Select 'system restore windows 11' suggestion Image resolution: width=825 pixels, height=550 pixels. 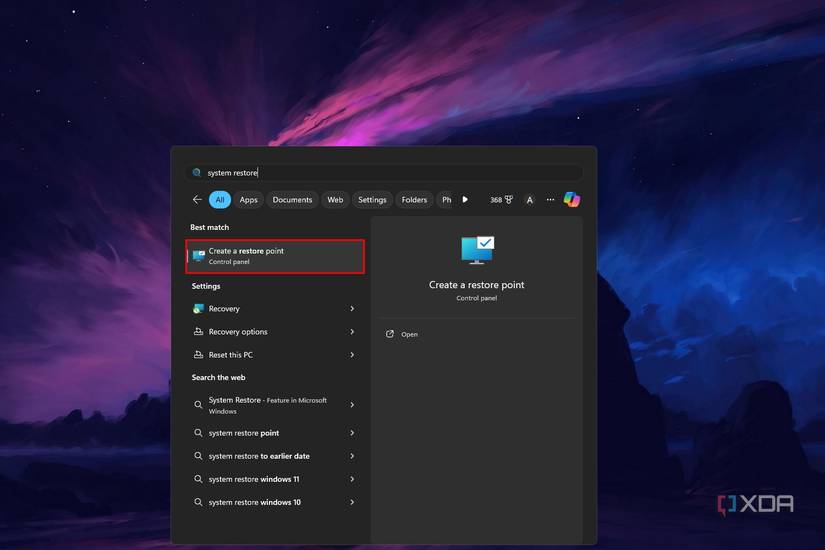275,479
